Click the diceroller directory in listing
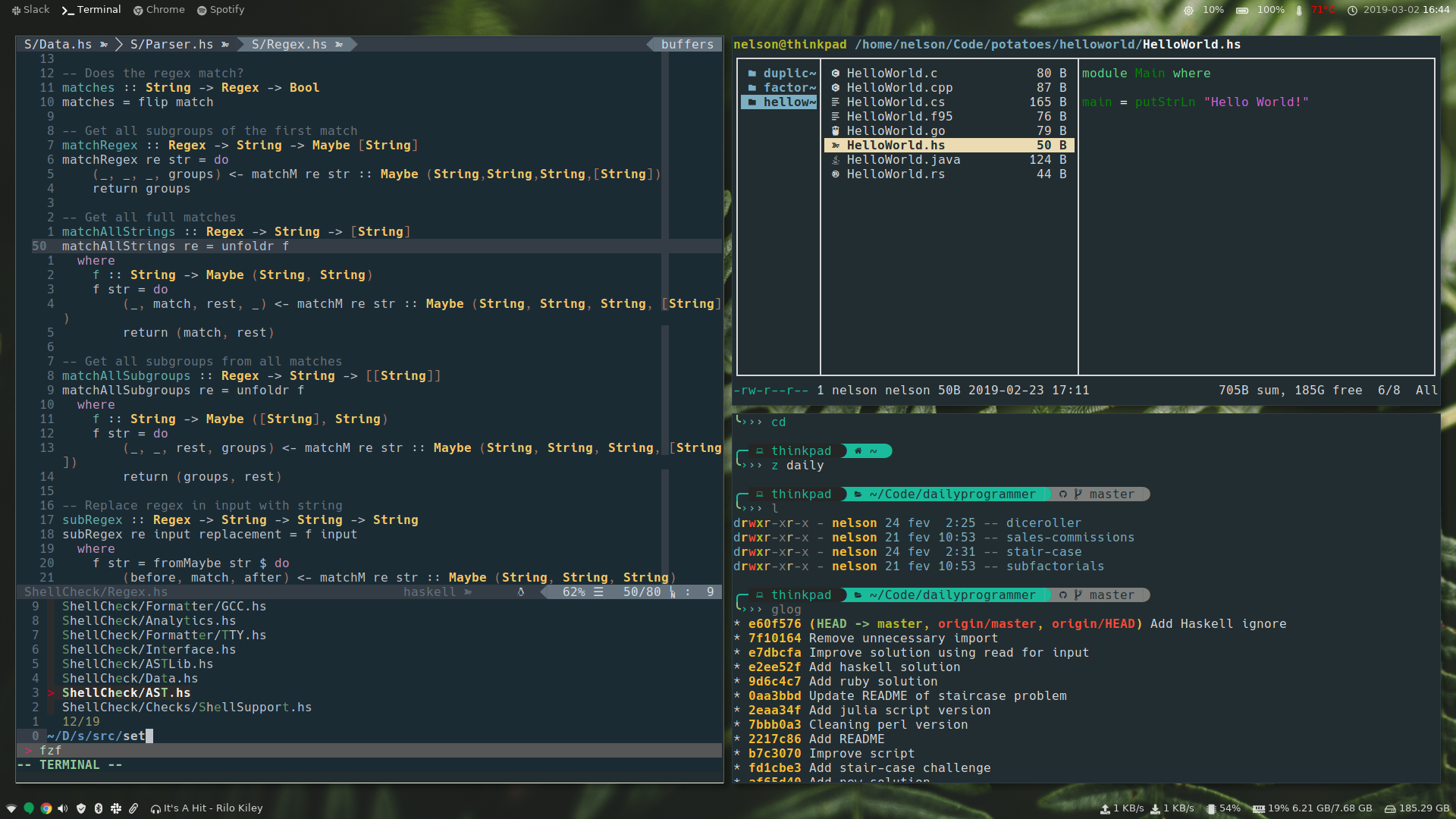Viewport: 1456px width, 819px height. tap(1043, 523)
